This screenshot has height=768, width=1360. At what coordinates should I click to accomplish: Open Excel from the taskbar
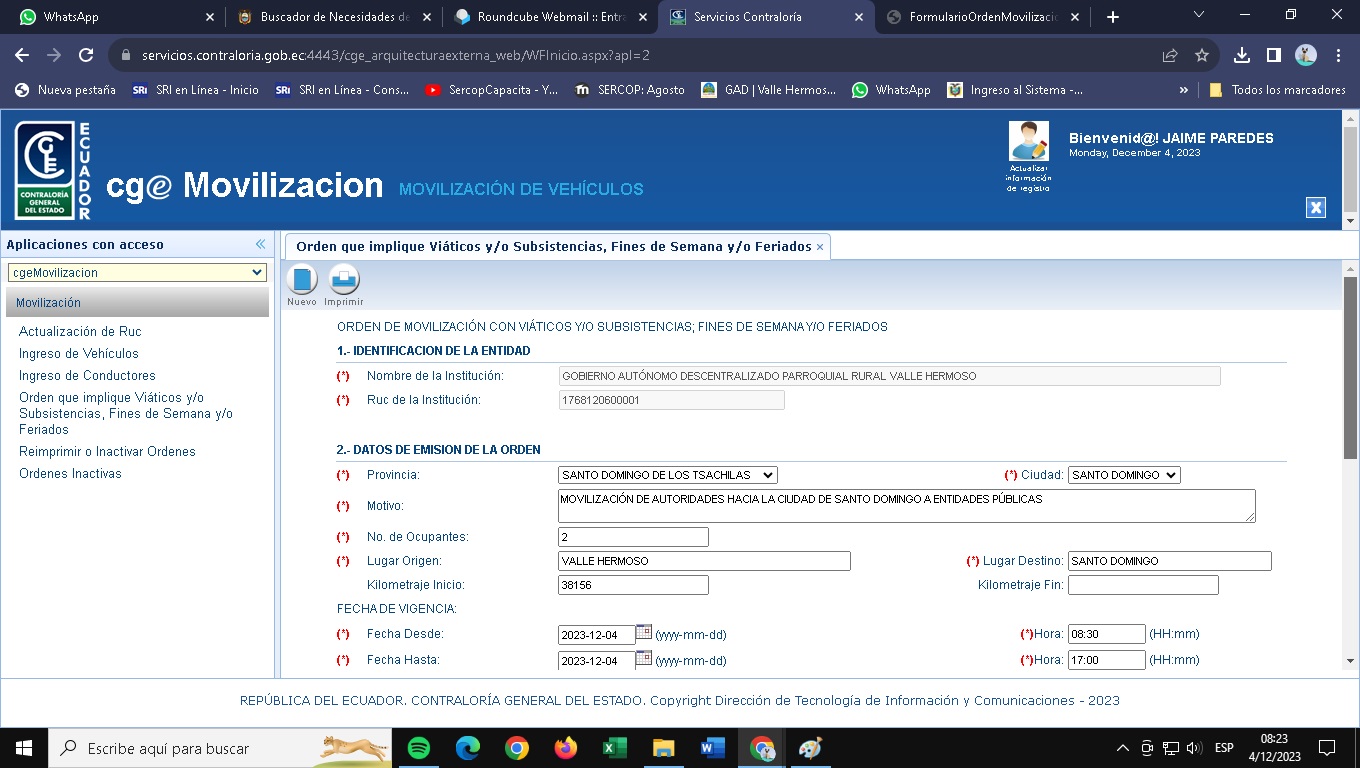click(614, 748)
